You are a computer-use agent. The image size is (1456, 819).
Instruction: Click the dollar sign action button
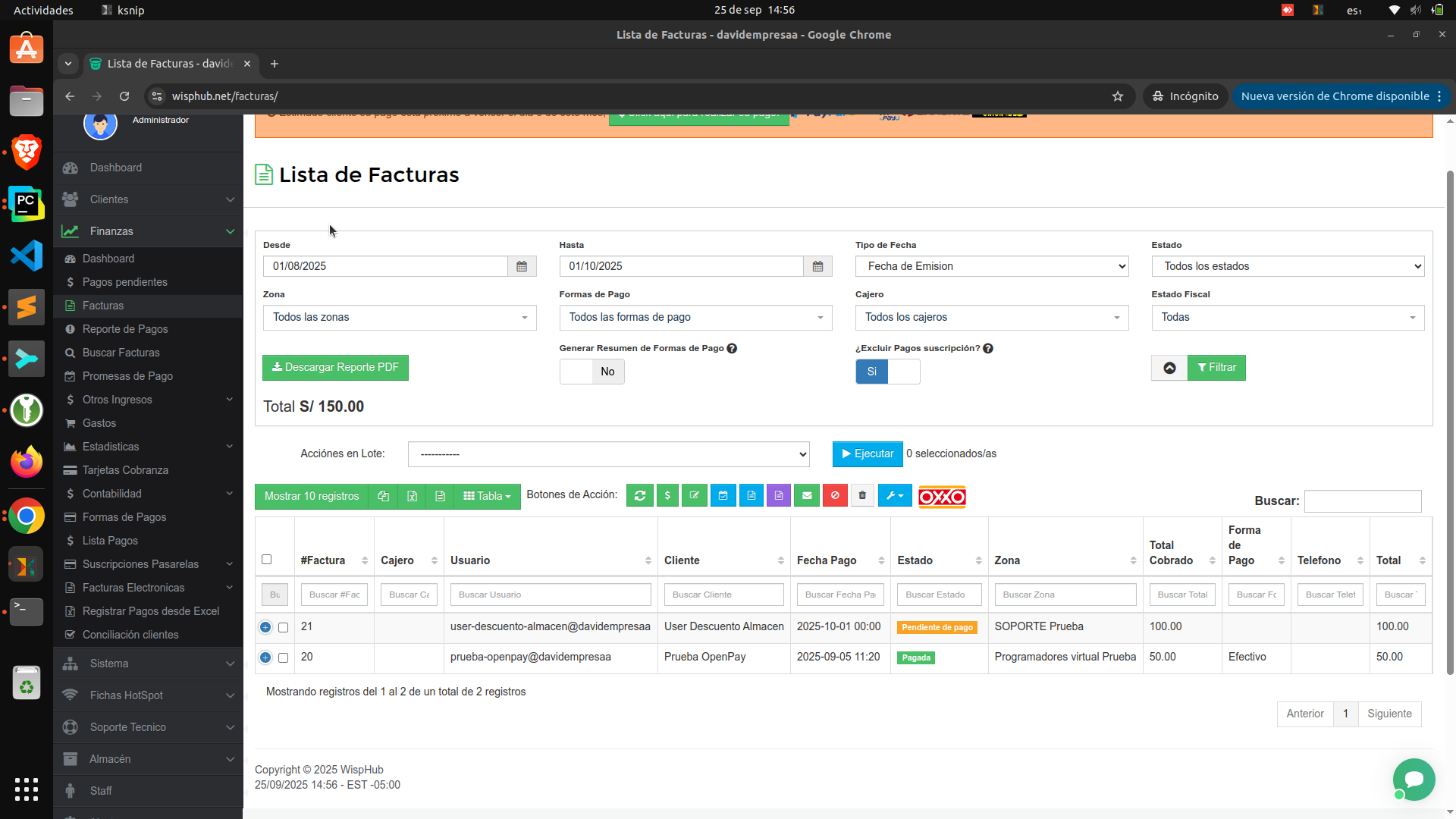667,496
